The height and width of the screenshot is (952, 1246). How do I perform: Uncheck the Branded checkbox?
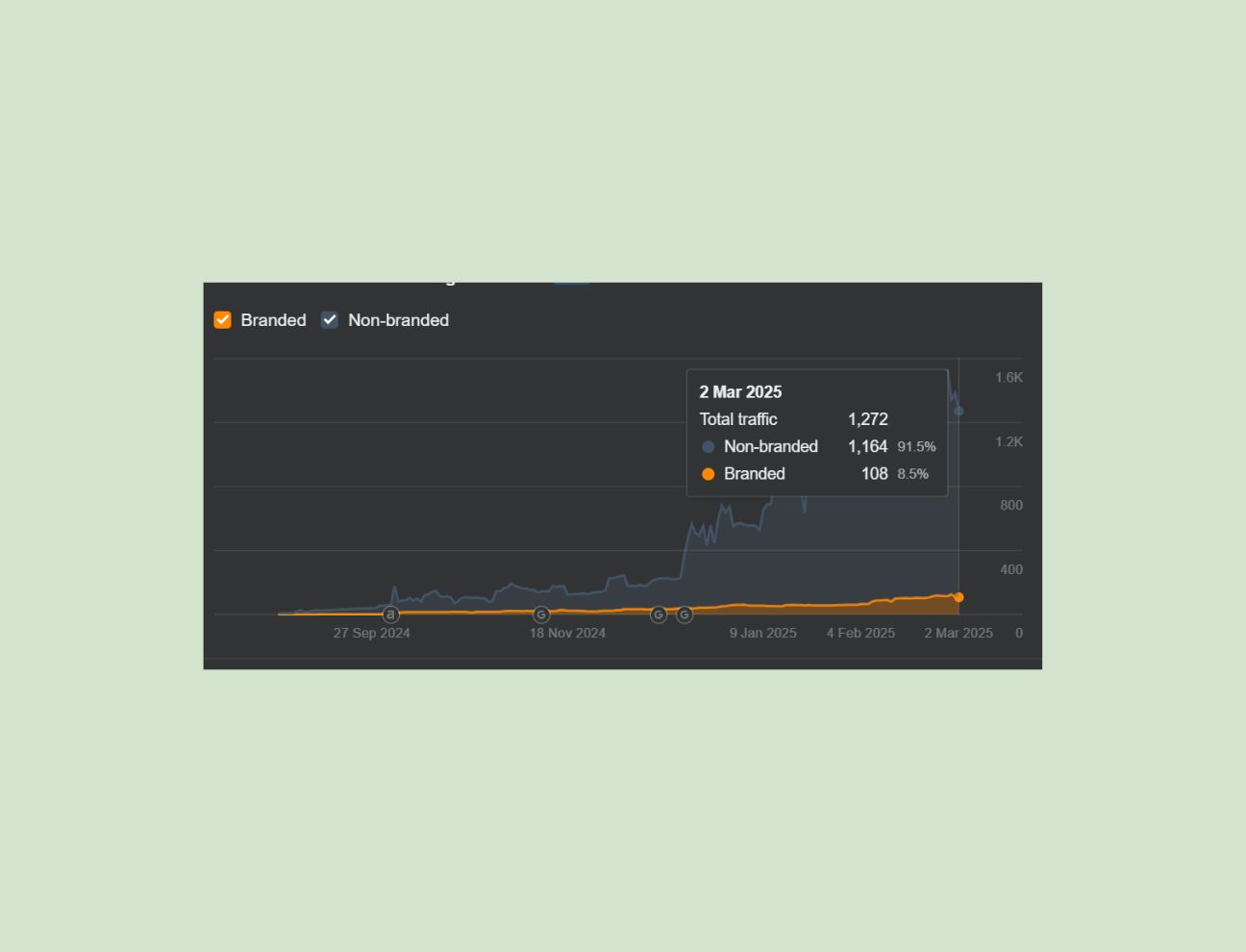click(222, 320)
